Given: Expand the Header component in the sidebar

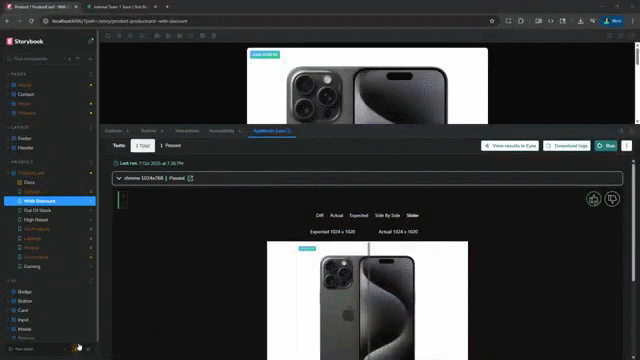Looking at the screenshot, I should point(25,148).
